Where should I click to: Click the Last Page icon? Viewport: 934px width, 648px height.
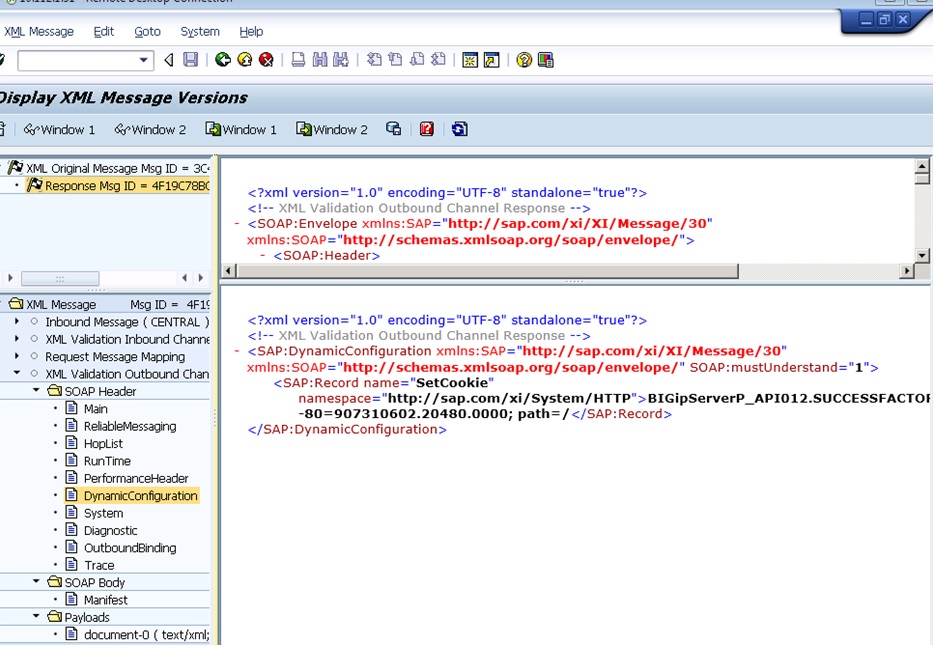tap(438, 60)
